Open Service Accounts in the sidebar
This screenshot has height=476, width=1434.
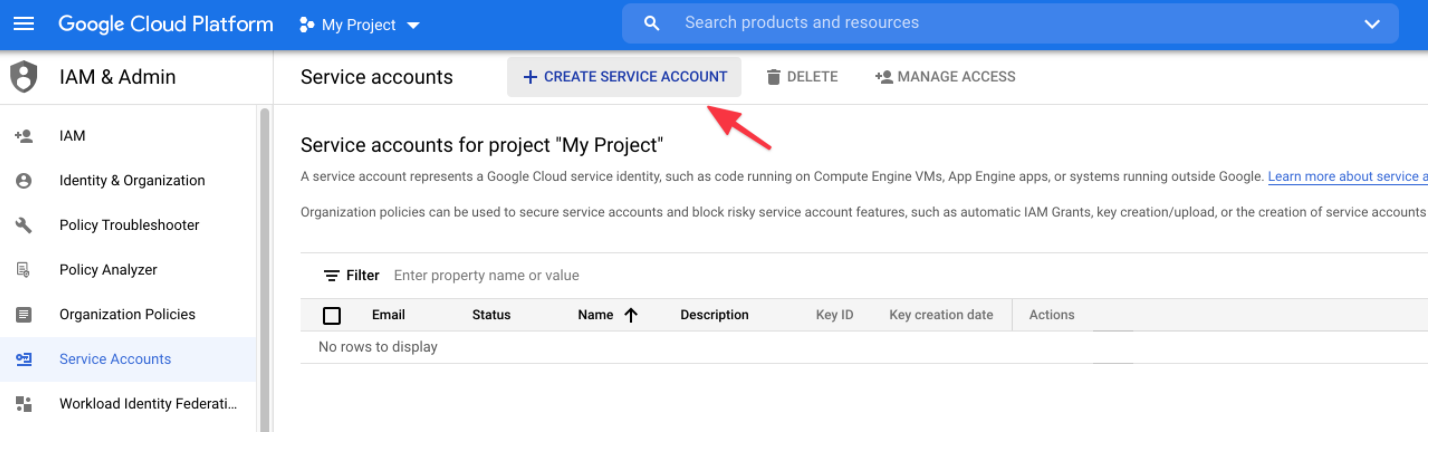click(x=115, y=359)
